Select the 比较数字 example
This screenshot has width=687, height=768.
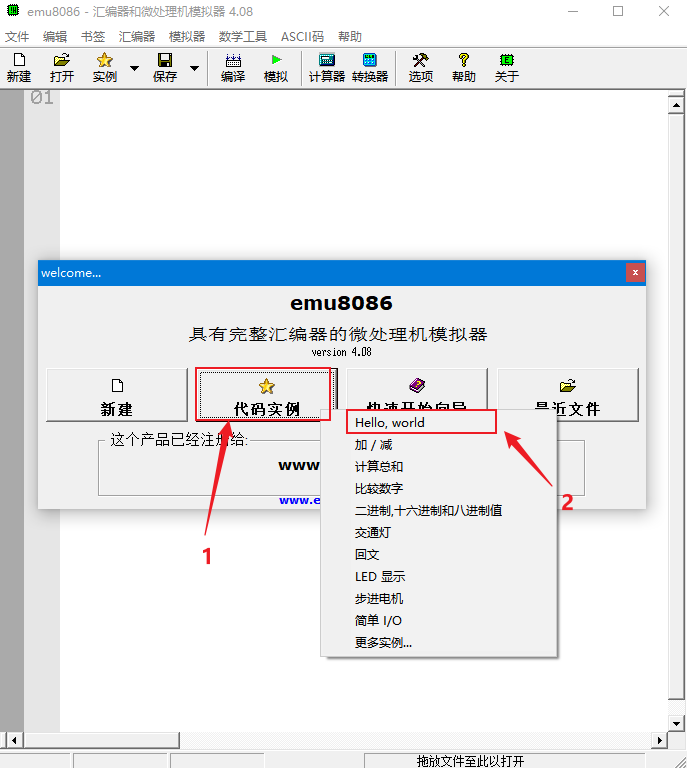pos(438,488)
